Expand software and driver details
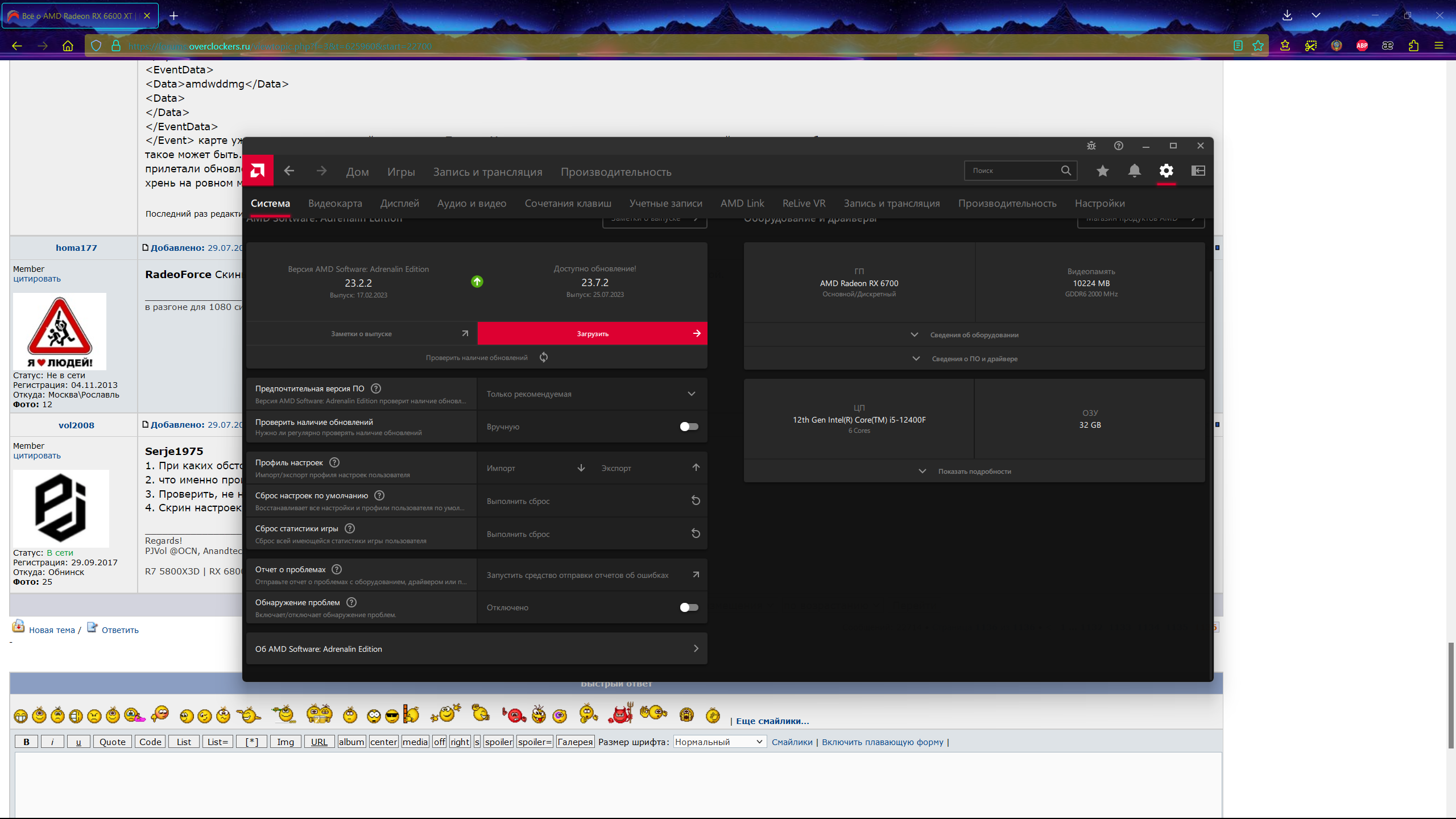1456x819 pixels. 974,359
